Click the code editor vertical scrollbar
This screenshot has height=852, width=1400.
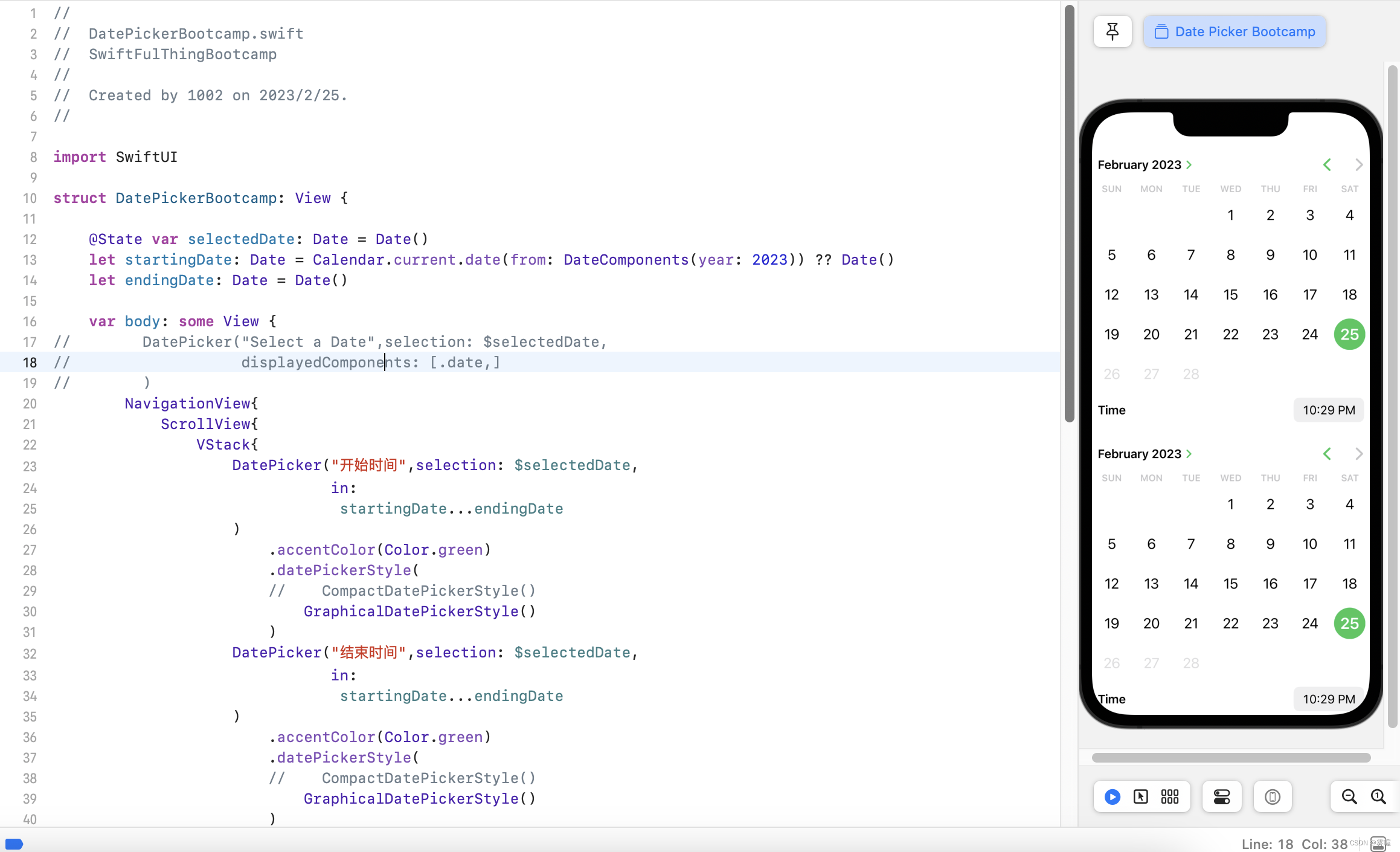click(x=1069, y=211)
